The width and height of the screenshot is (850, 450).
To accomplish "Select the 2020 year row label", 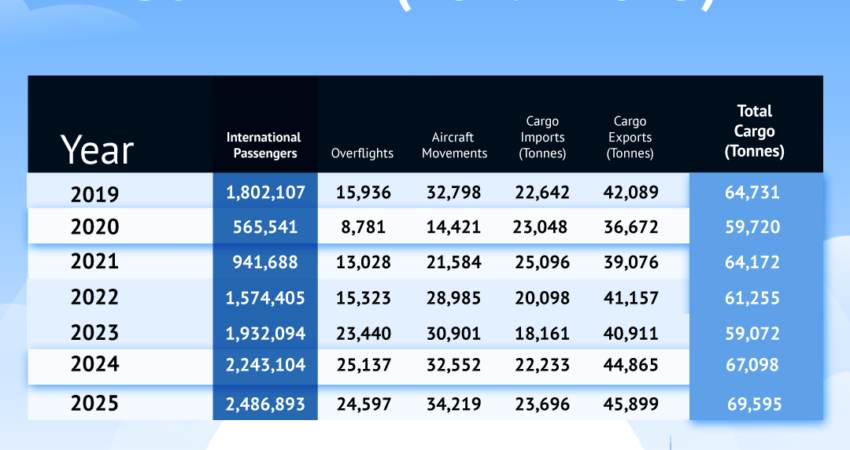I will [x=94, y=227].
